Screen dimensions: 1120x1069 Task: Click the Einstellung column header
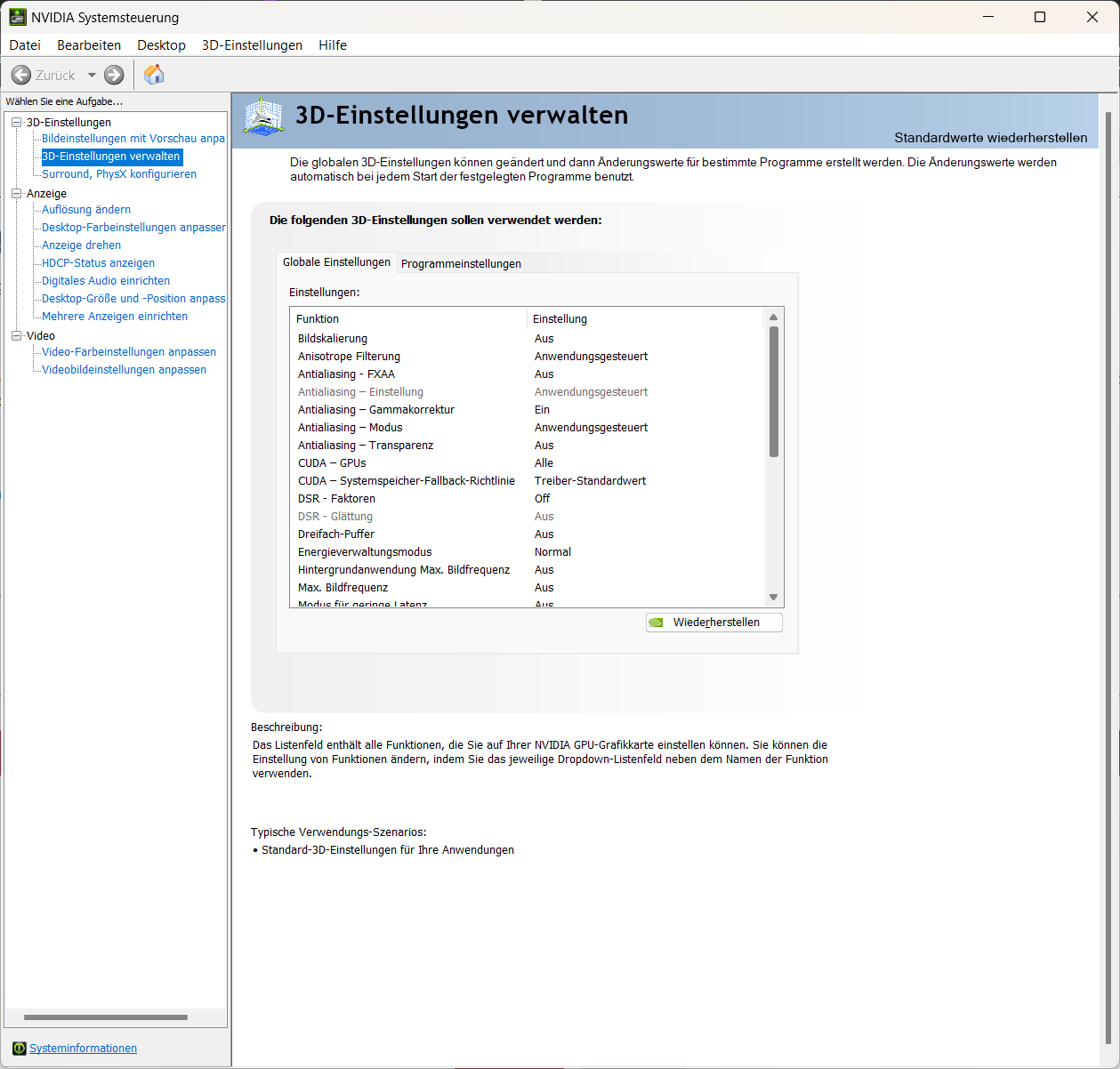click(x=645, y=318)
